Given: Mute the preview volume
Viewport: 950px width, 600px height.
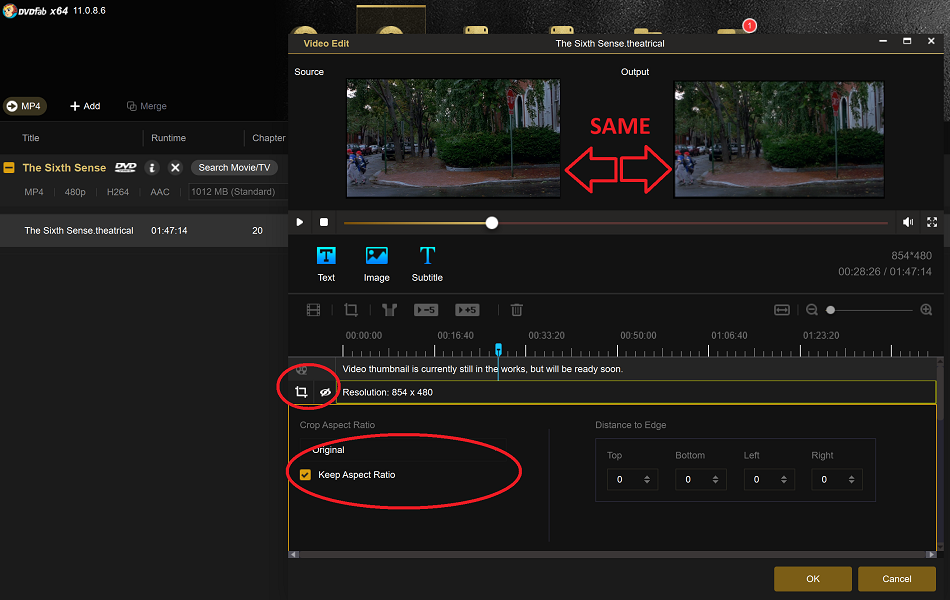Looking at the screenshot, I should (x=908, y=222).
